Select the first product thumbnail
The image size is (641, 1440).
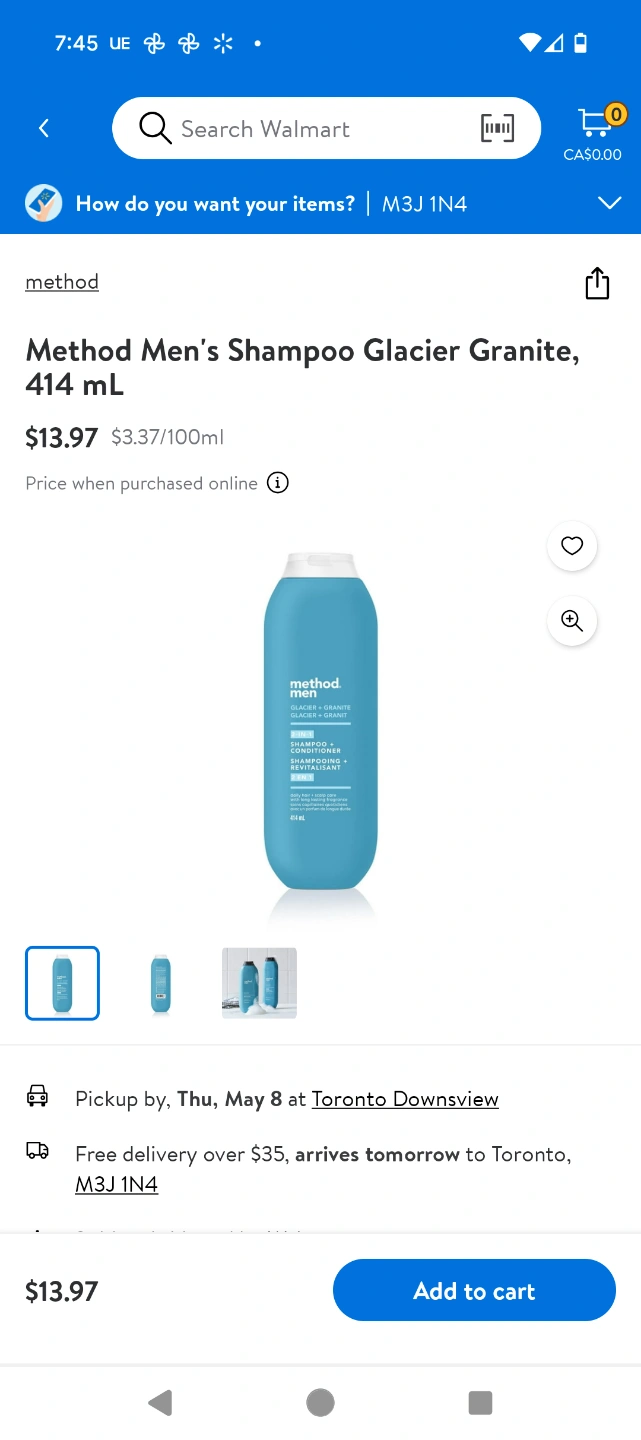(x=62, y=983)
